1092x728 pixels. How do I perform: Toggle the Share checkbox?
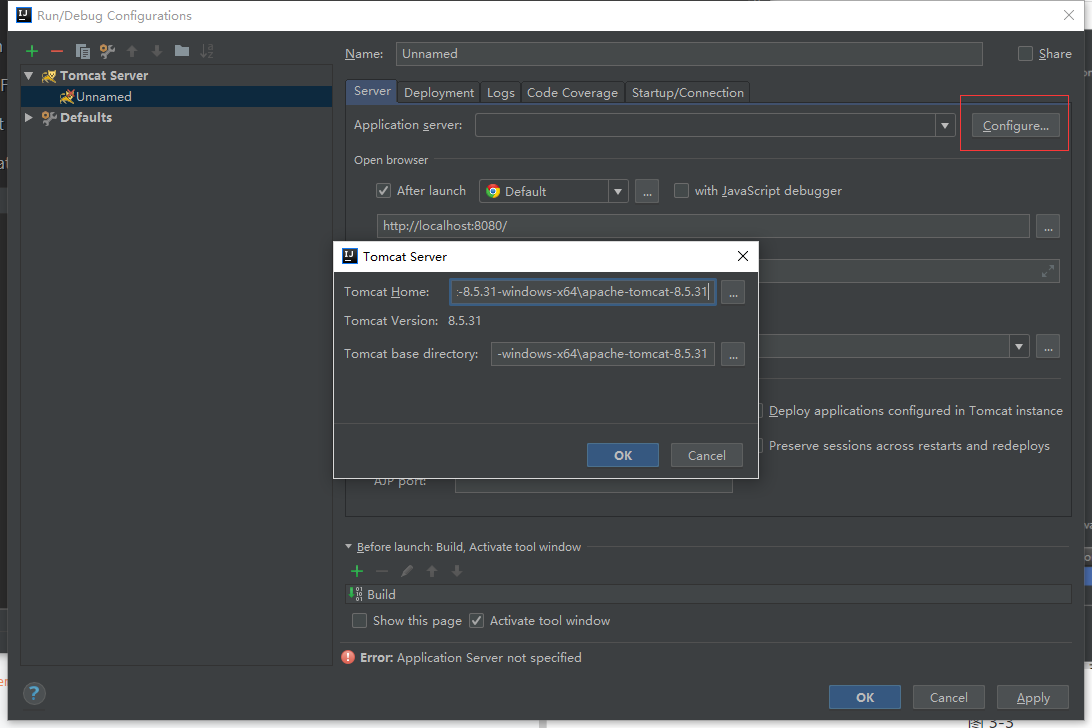point(1025,54)
